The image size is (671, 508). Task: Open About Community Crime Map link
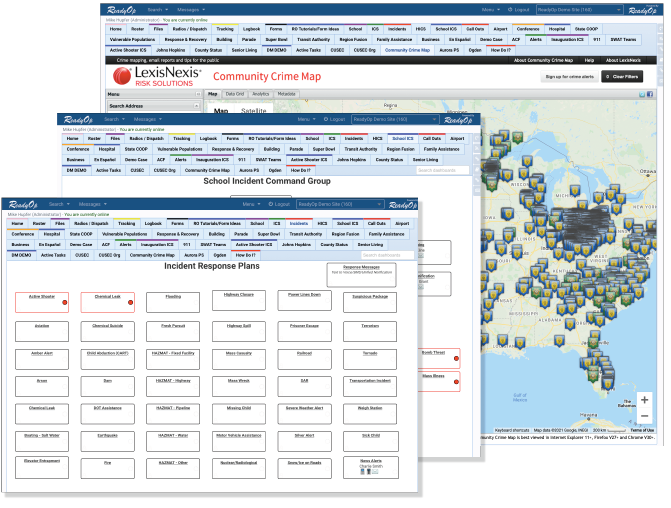543,60
